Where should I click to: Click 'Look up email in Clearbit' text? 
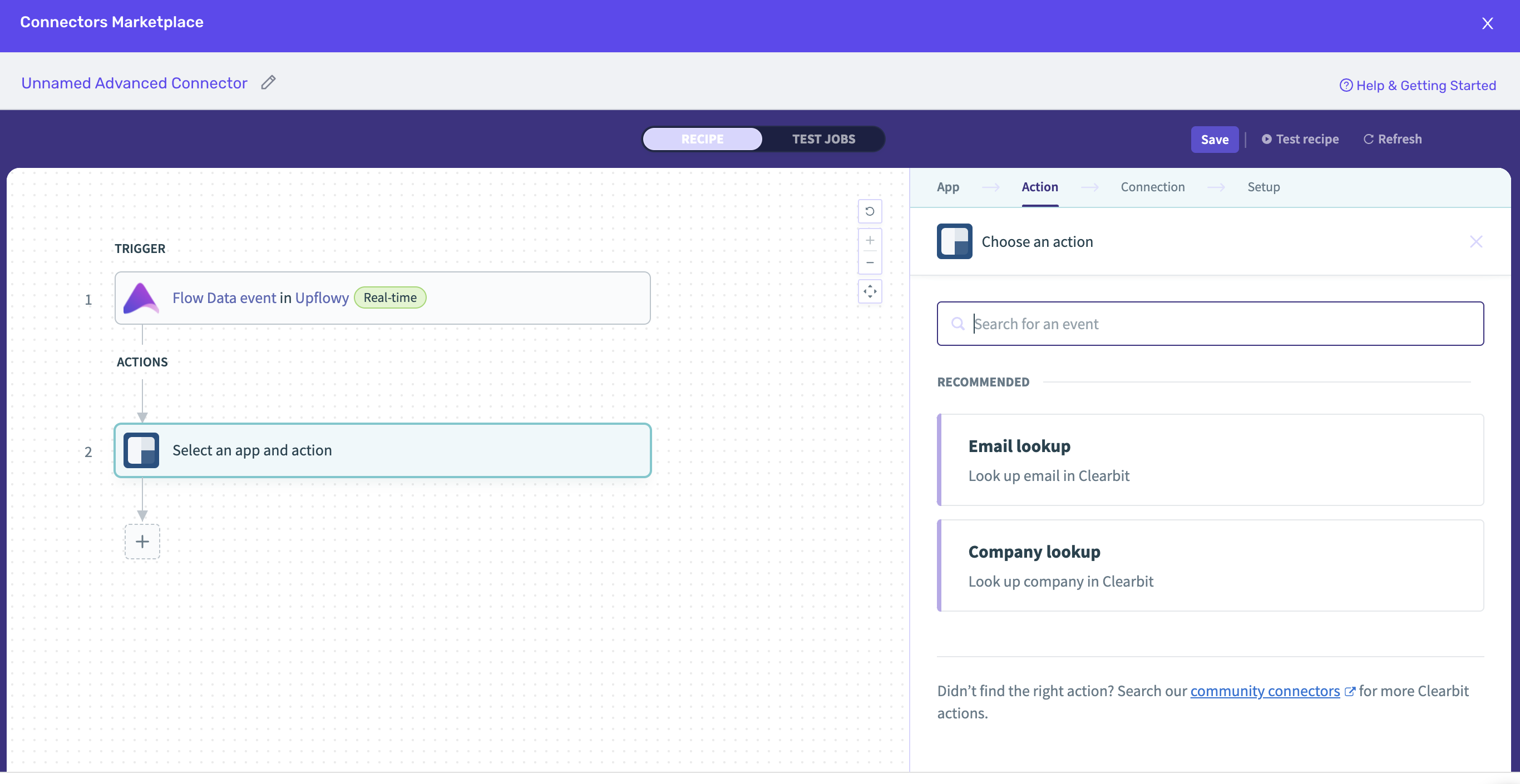(1049, 475)
